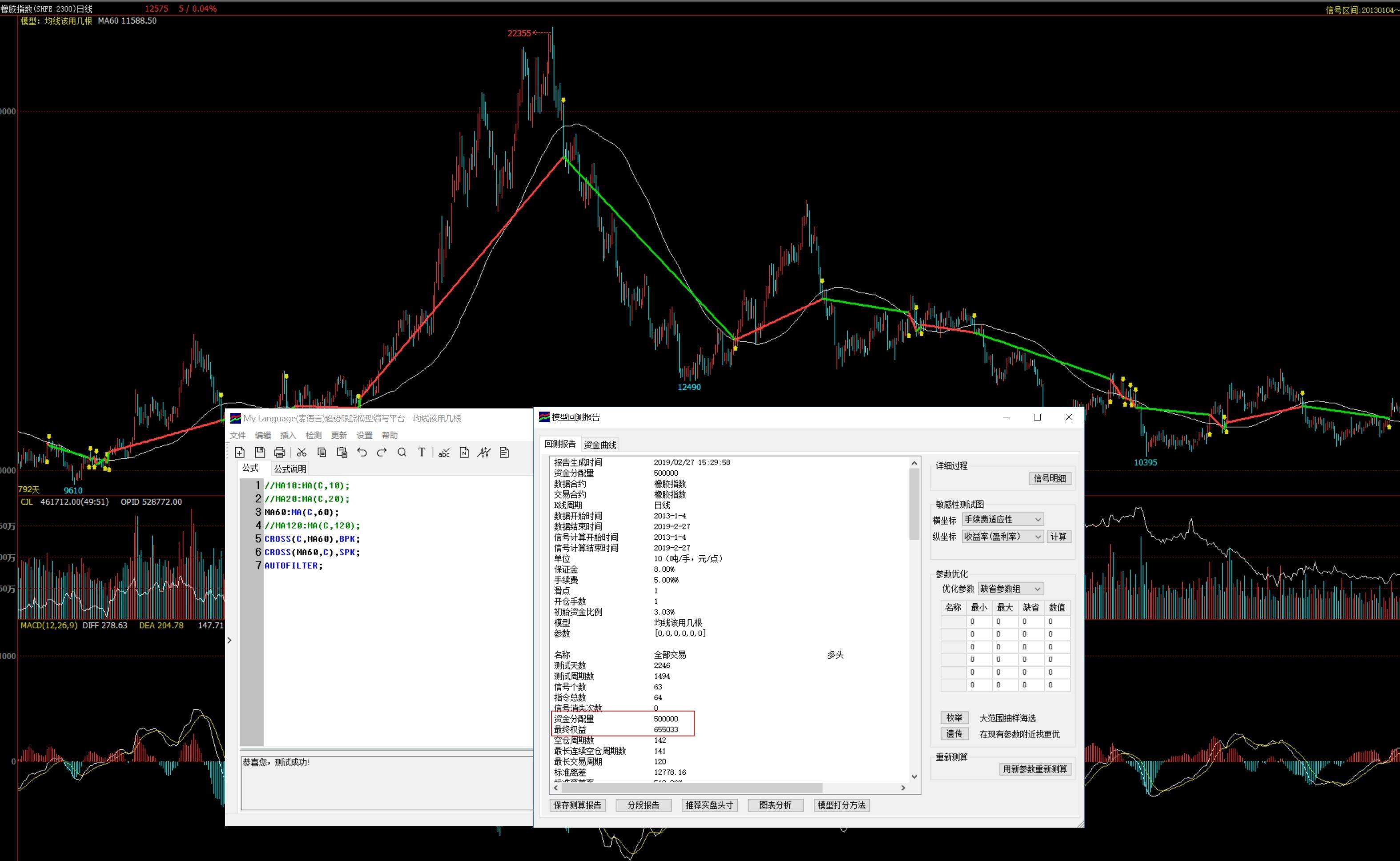Viewport: 1400px width, 861px height.
Task: Undo the last edit in formula editor
Action: coord(362,452)
